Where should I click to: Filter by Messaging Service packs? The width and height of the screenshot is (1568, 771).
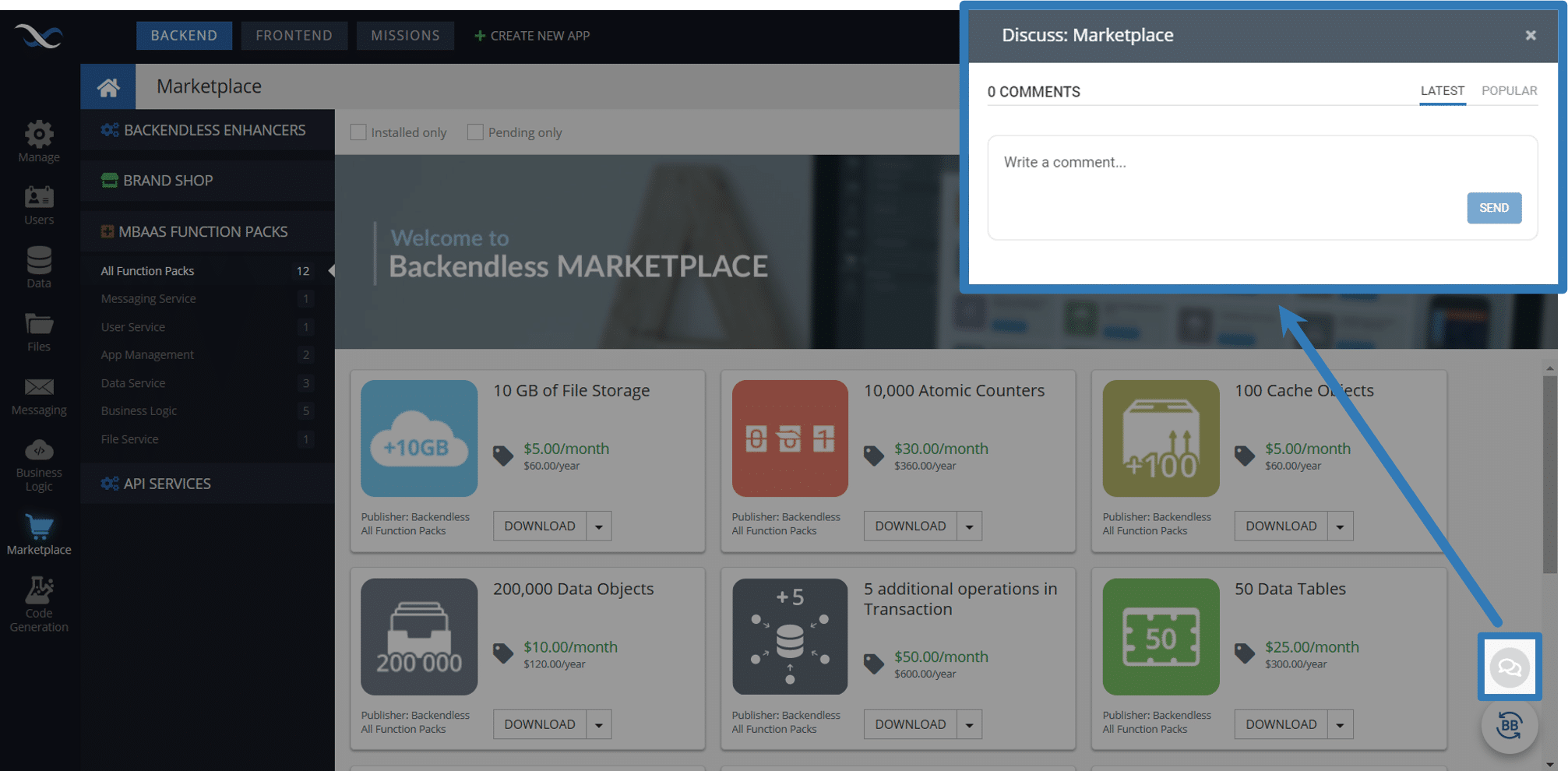pos(207,299)
